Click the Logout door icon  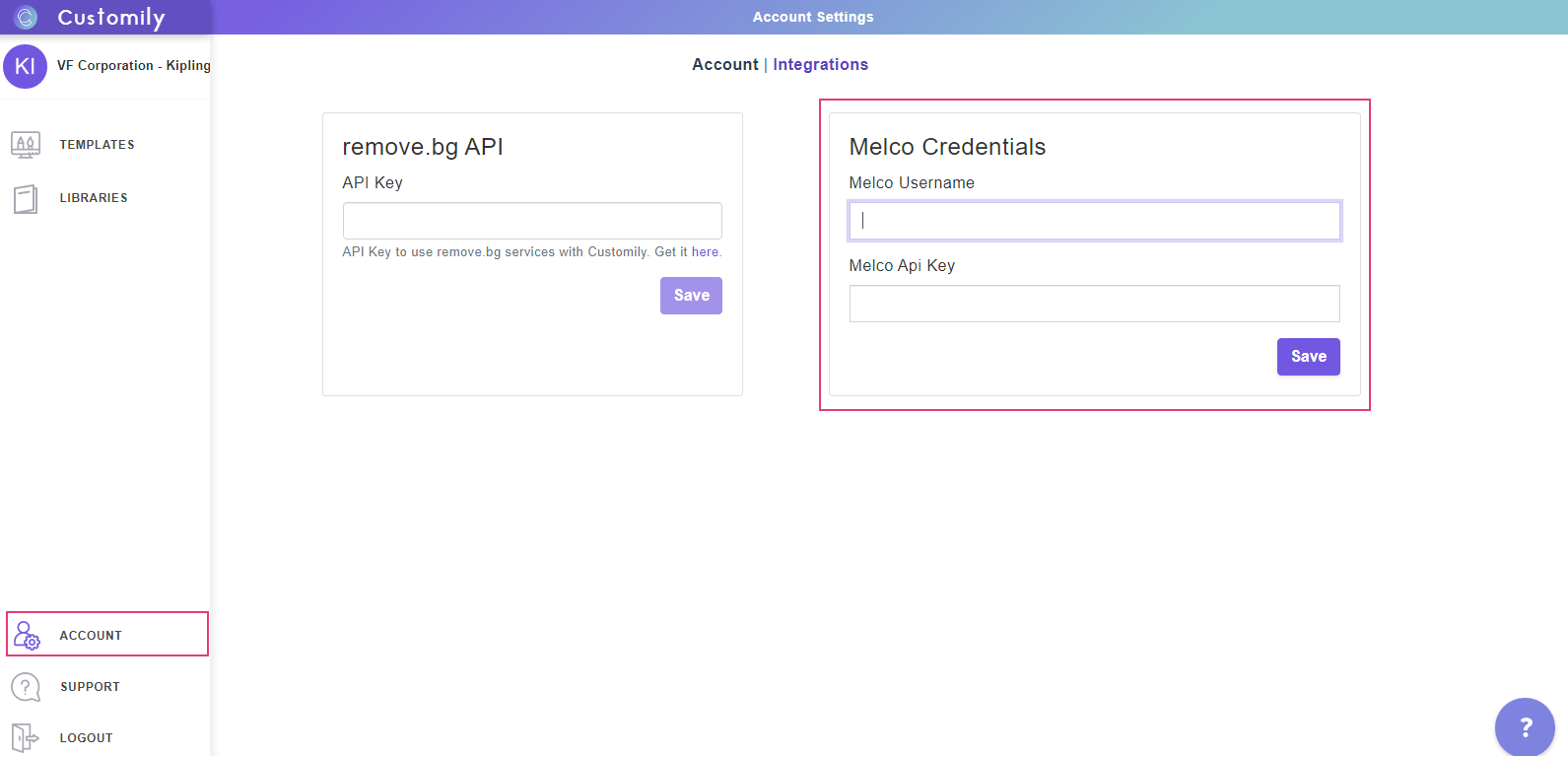[x=25, y=737]
